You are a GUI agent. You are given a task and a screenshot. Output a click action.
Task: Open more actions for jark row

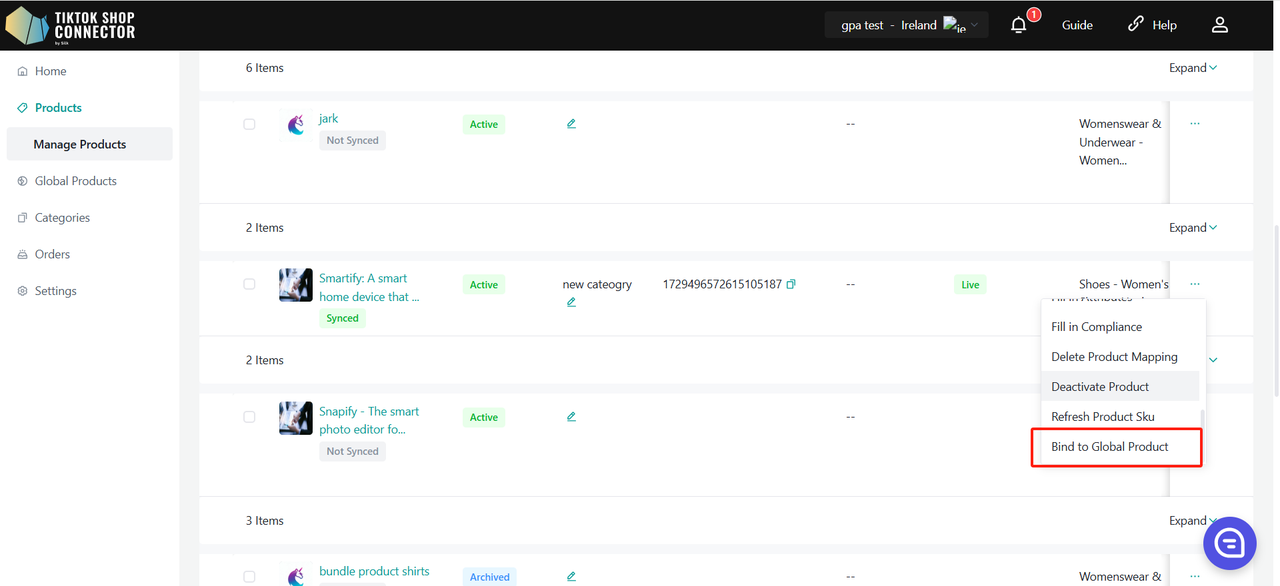click(x=1195, y=124)
